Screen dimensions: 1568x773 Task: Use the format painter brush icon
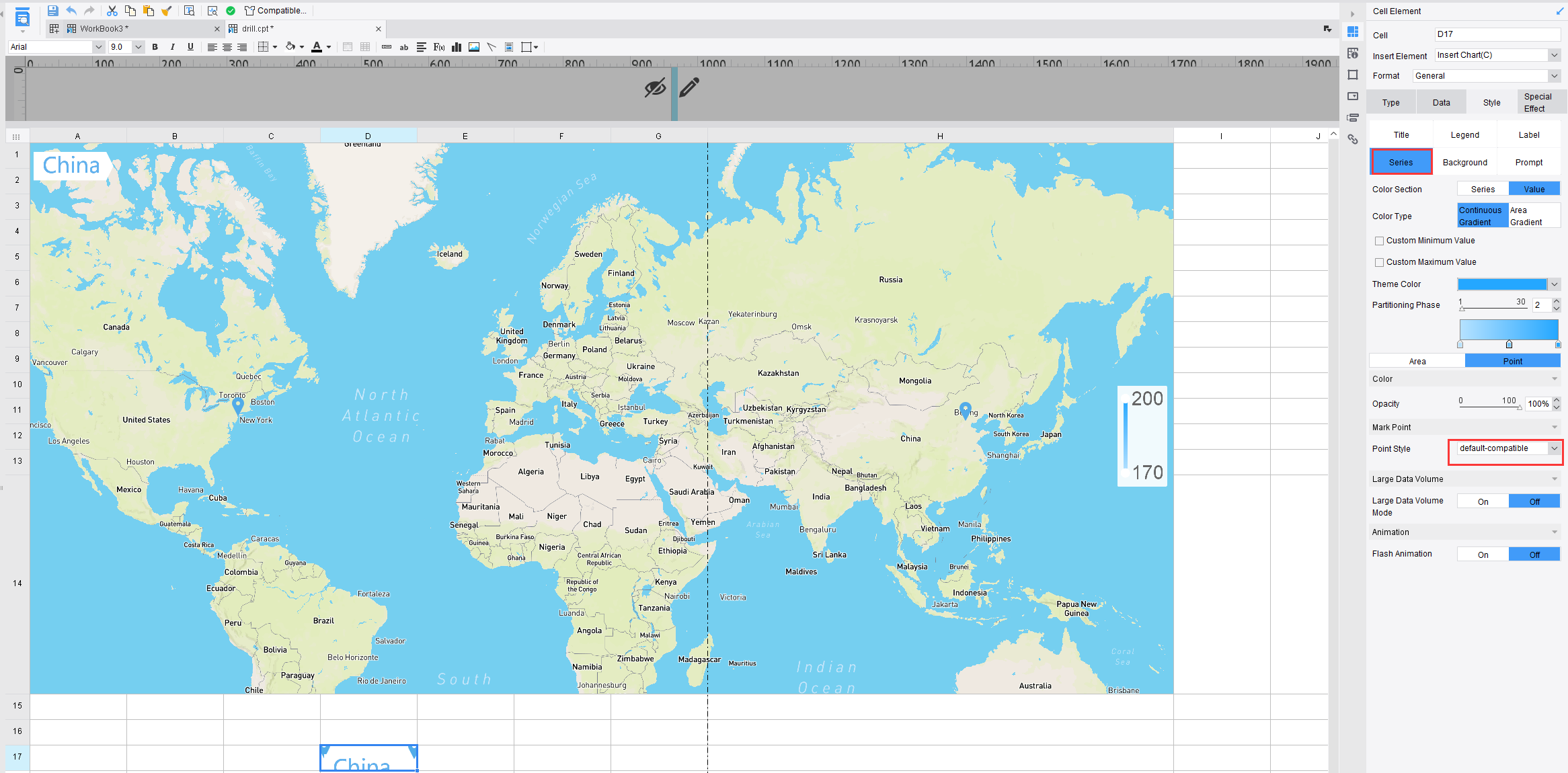click(x=166, y=11)
